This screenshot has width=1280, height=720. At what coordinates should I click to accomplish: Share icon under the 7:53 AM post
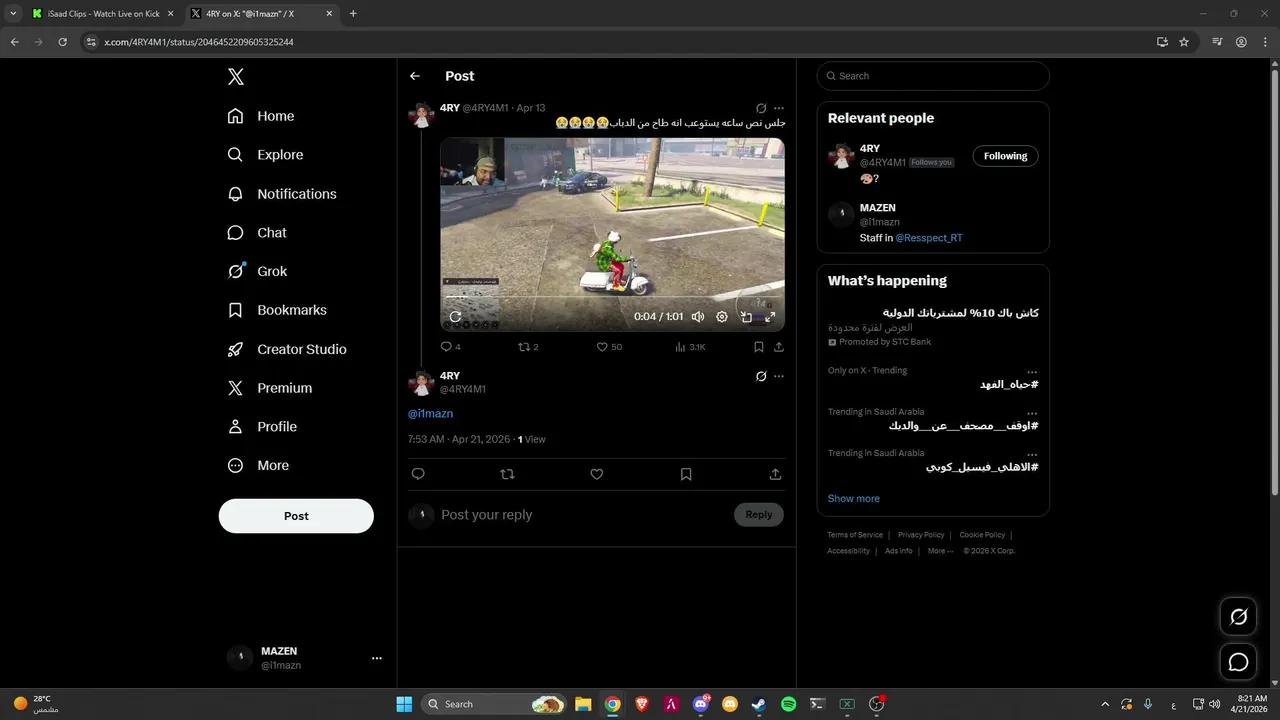point(775,474)
